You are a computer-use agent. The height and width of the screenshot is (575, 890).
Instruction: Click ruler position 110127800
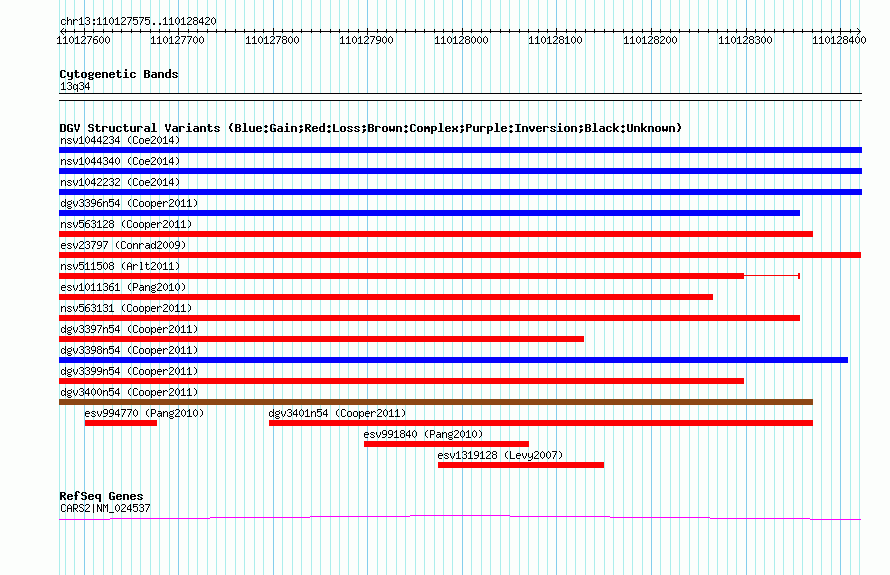pos(272,40)
